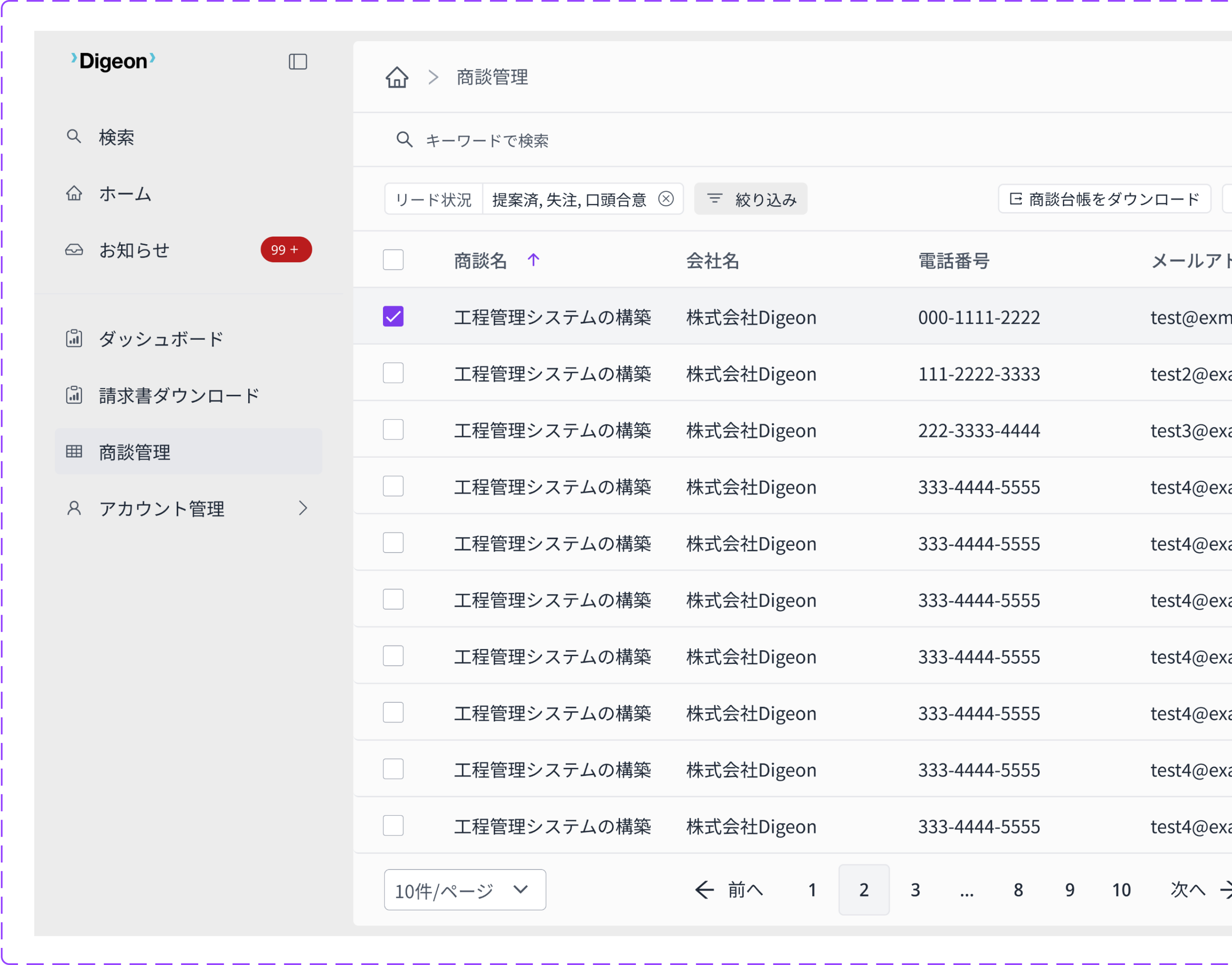Click the left arrow icon for 前へ
The height and width of the screenshot is (965, 1232).
point(704,890)
